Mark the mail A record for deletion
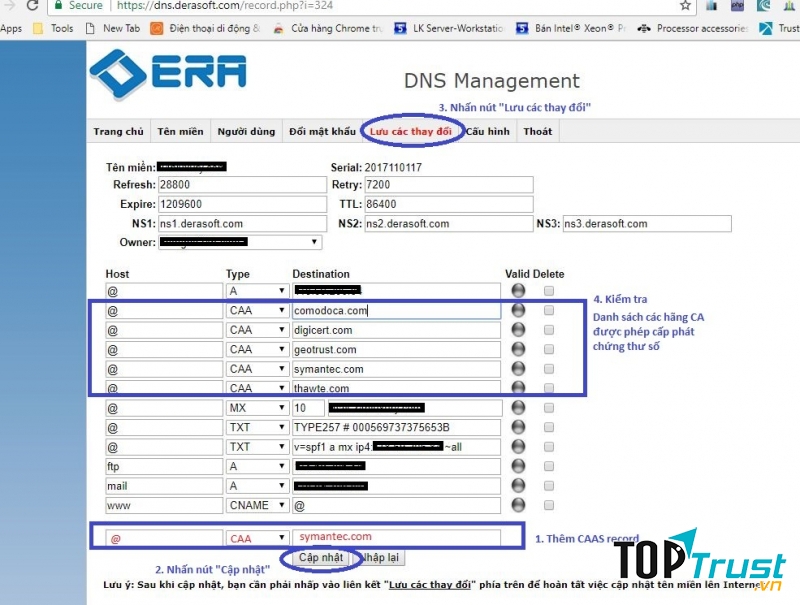 coord(547,486)
